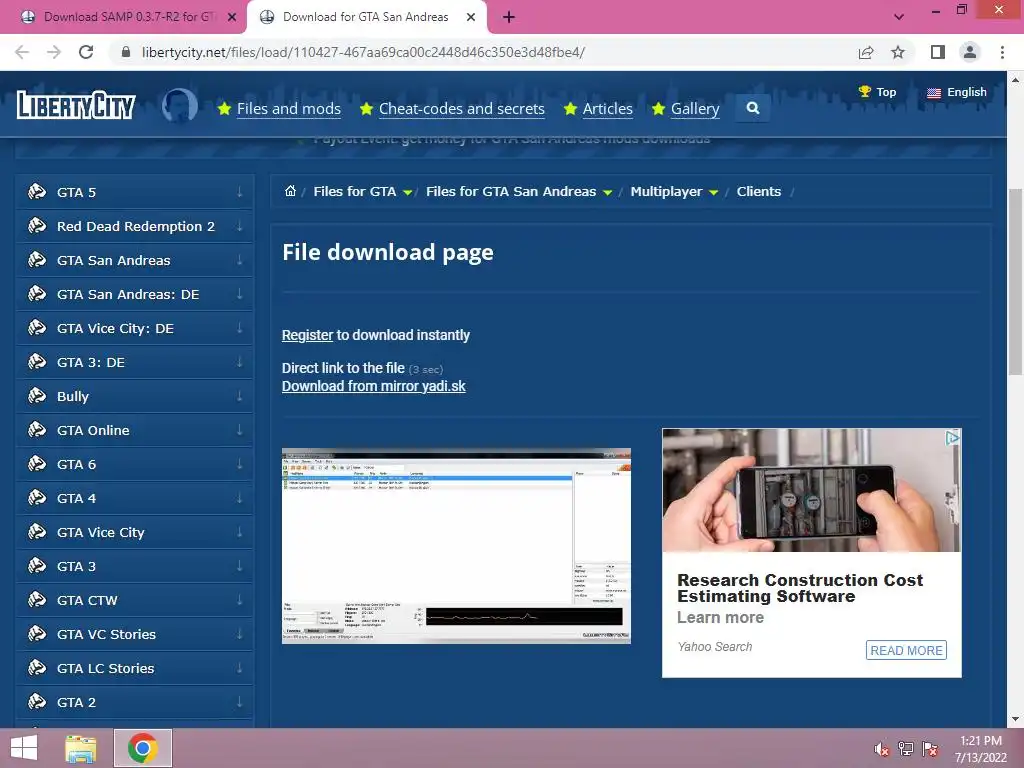The image size is (1024, 768).
Task: Close the Download for GTA San Andreas tab
Action: click(x=471, y=18)
